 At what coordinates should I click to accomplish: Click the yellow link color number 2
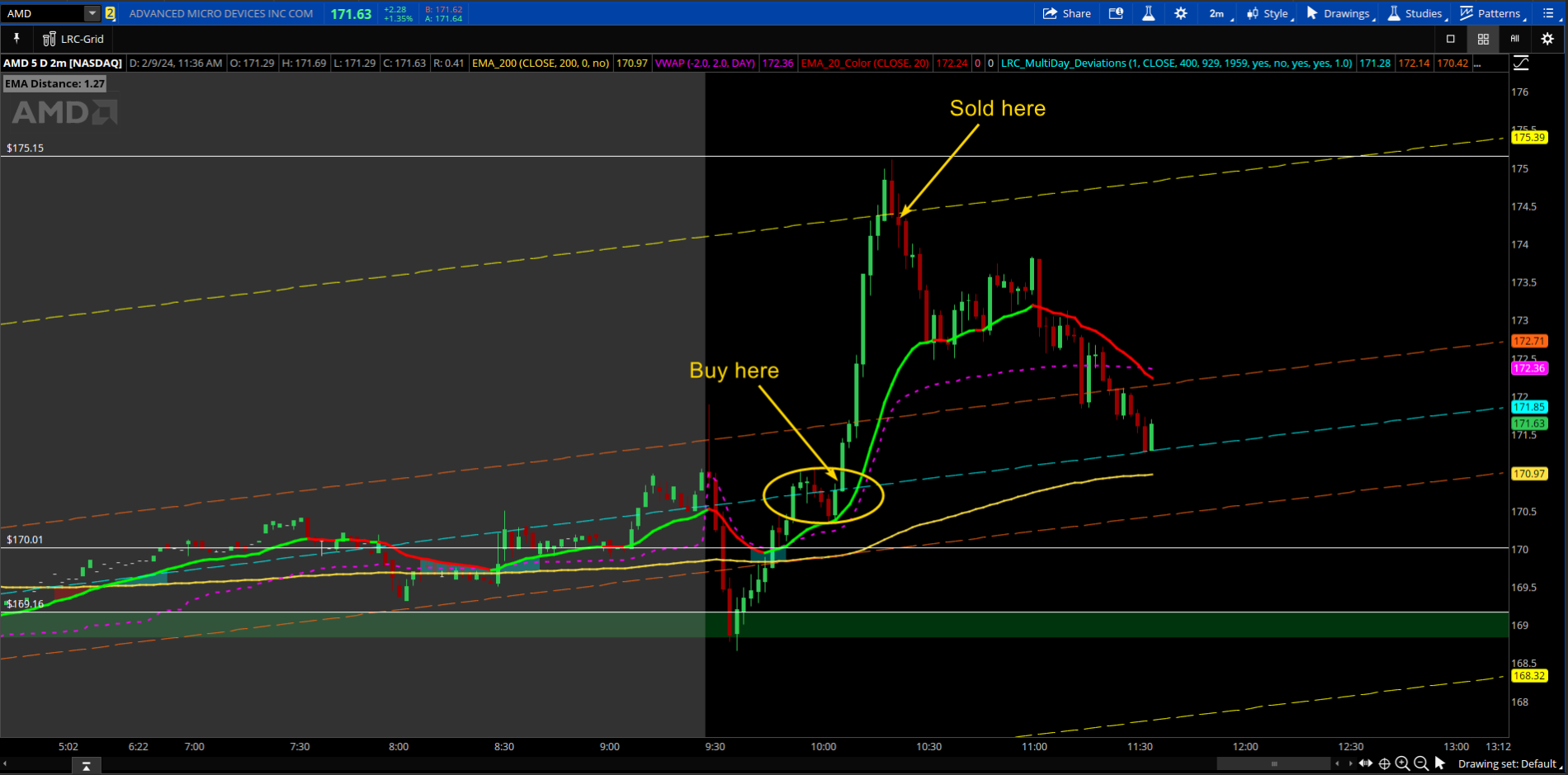click(110, 13)
